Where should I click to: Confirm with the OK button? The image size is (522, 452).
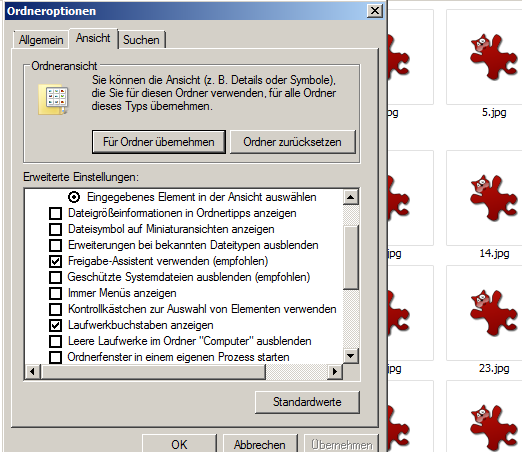tap(179, 444)
